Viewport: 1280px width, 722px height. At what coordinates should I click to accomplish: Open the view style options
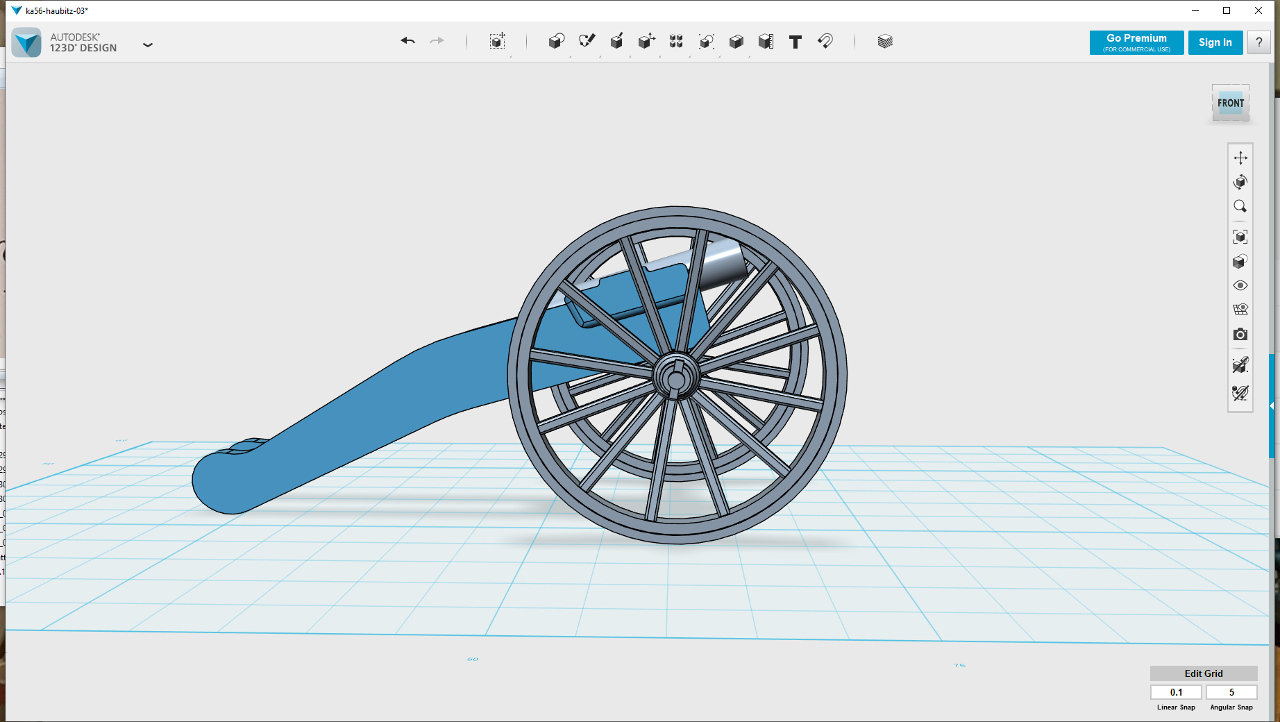[1240, 262]
